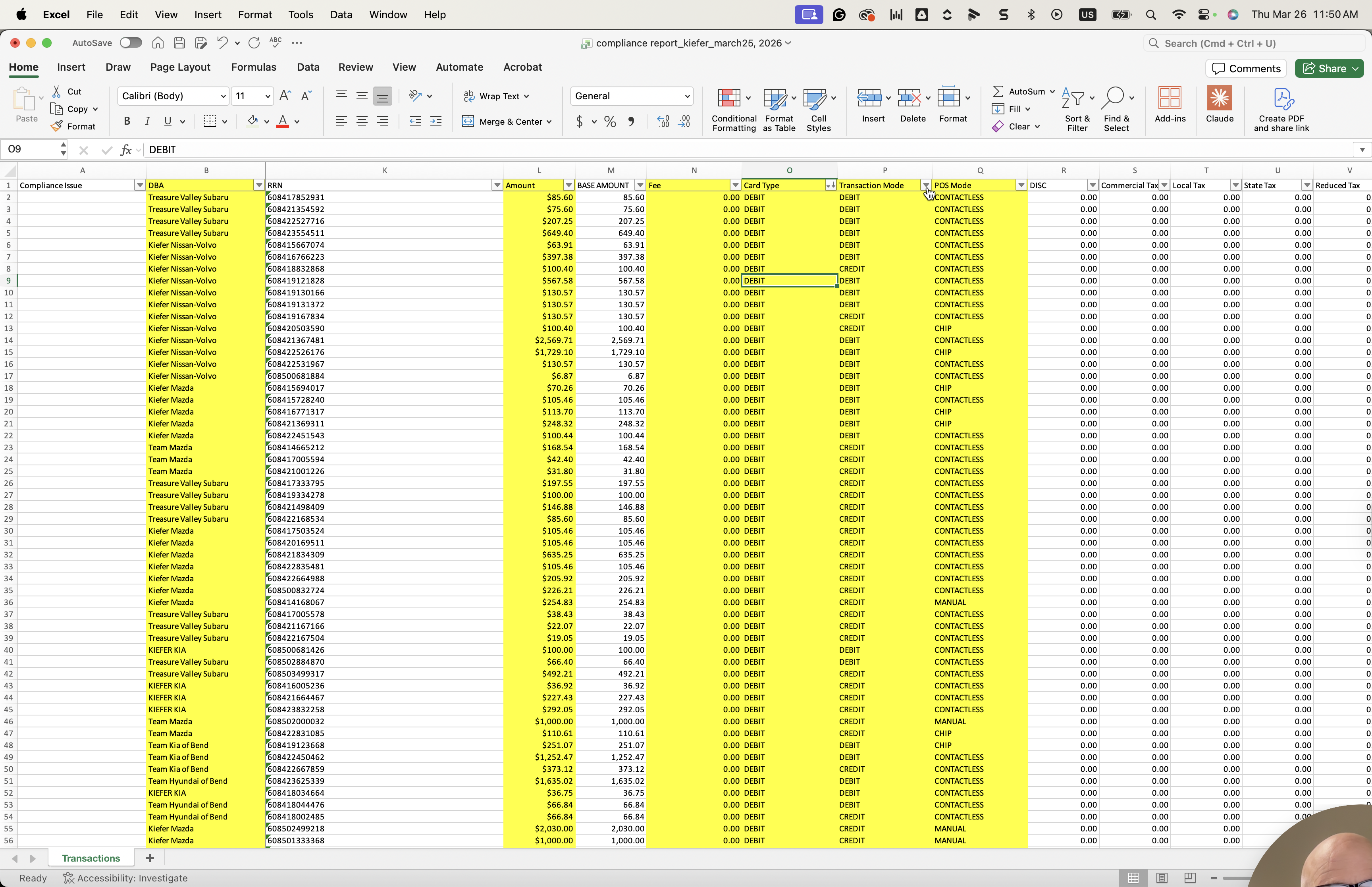This screenshot has height=887, width=1372.
Task: Click the Conditional Formatting icon
Action: pos(729,98)
